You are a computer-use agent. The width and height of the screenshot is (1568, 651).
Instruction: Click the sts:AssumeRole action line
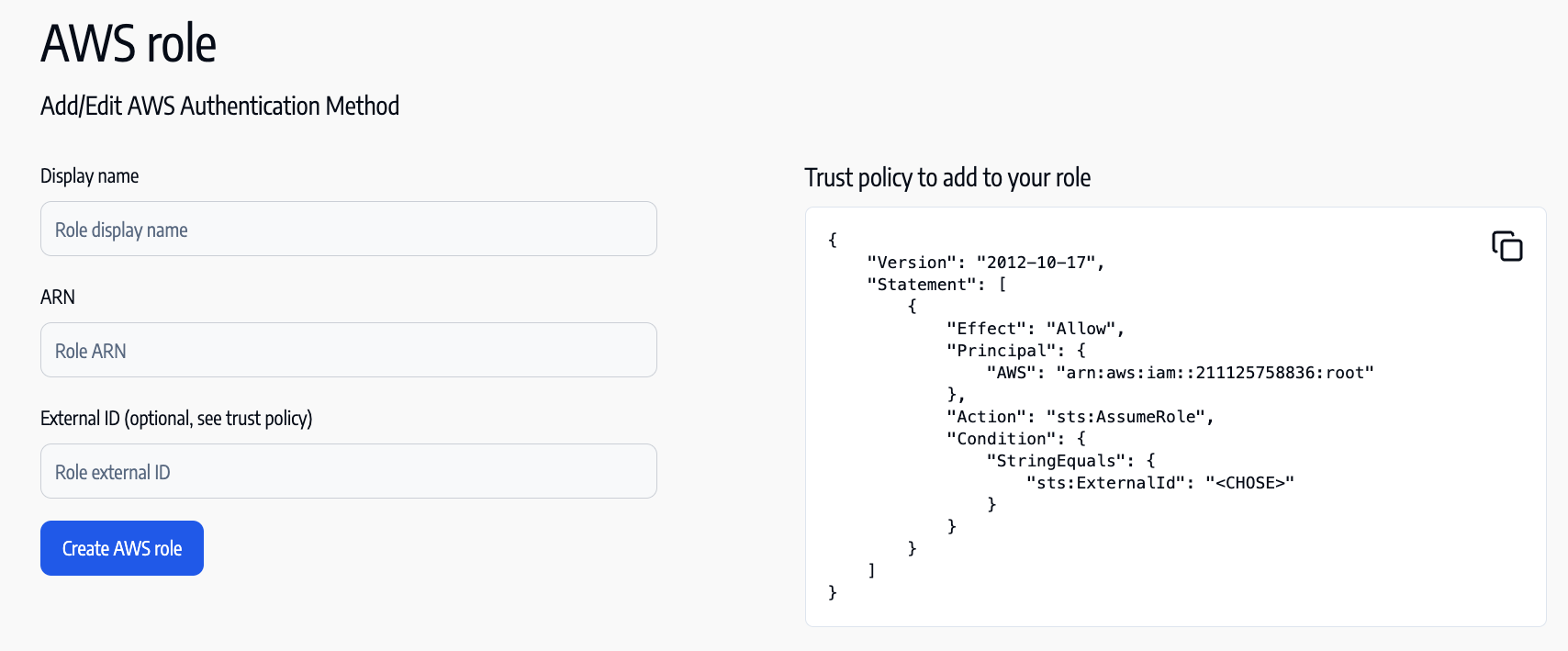click(x=1080, y=417)
